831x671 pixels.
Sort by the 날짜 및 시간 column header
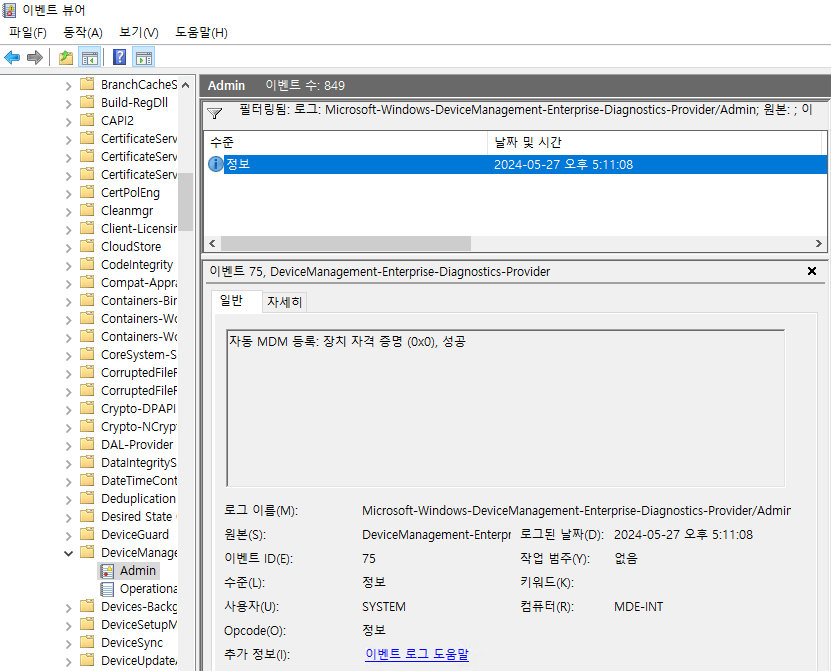(655, 142)
